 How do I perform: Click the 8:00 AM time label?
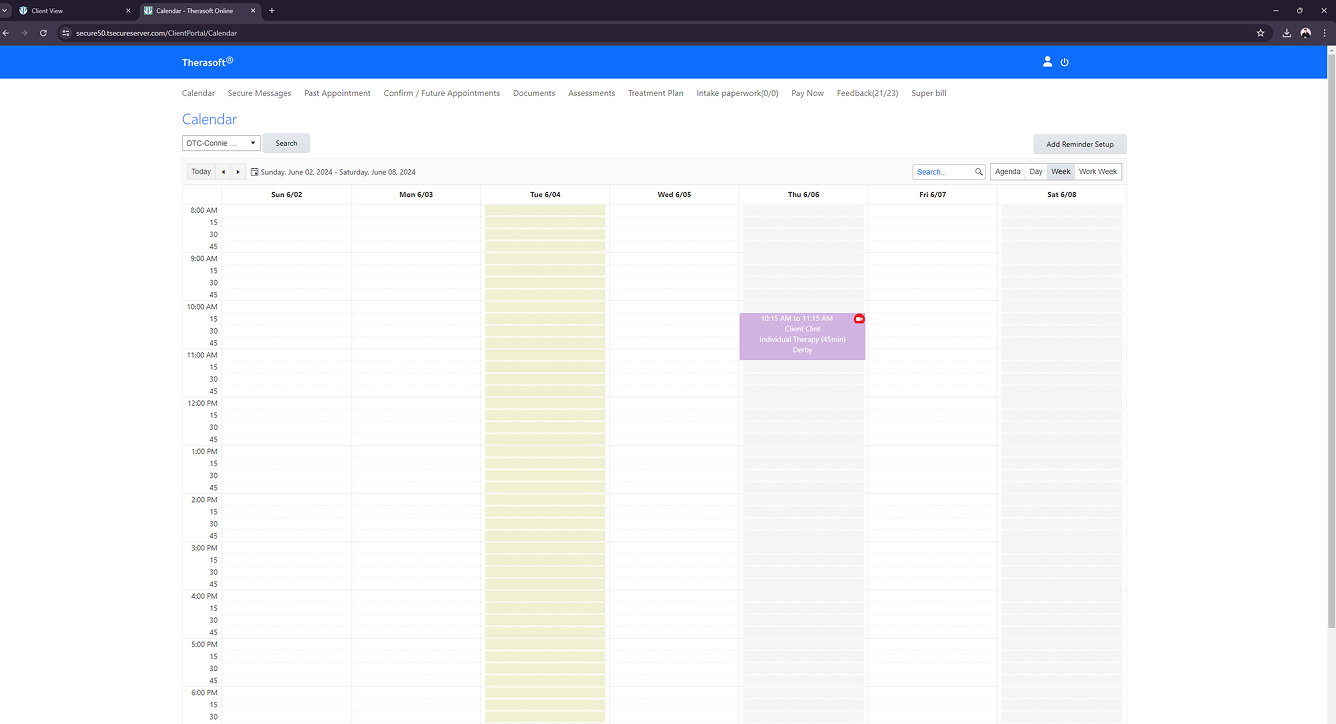pyautogui.click(x=203, y=210)
